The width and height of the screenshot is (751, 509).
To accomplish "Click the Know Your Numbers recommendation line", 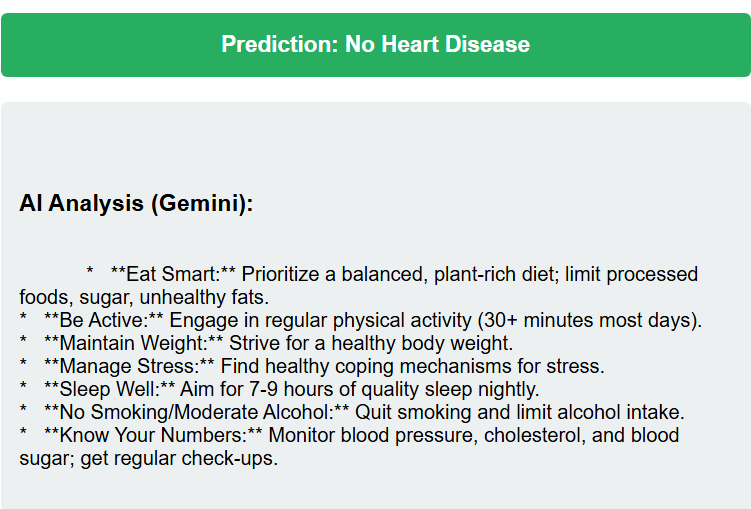I will pos(349,446).
